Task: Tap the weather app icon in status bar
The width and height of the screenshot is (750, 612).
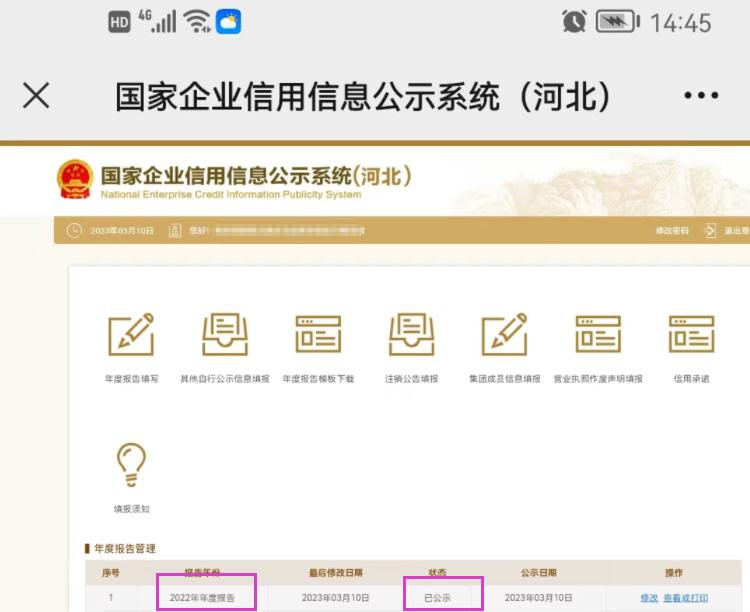Action: [229, 22]
